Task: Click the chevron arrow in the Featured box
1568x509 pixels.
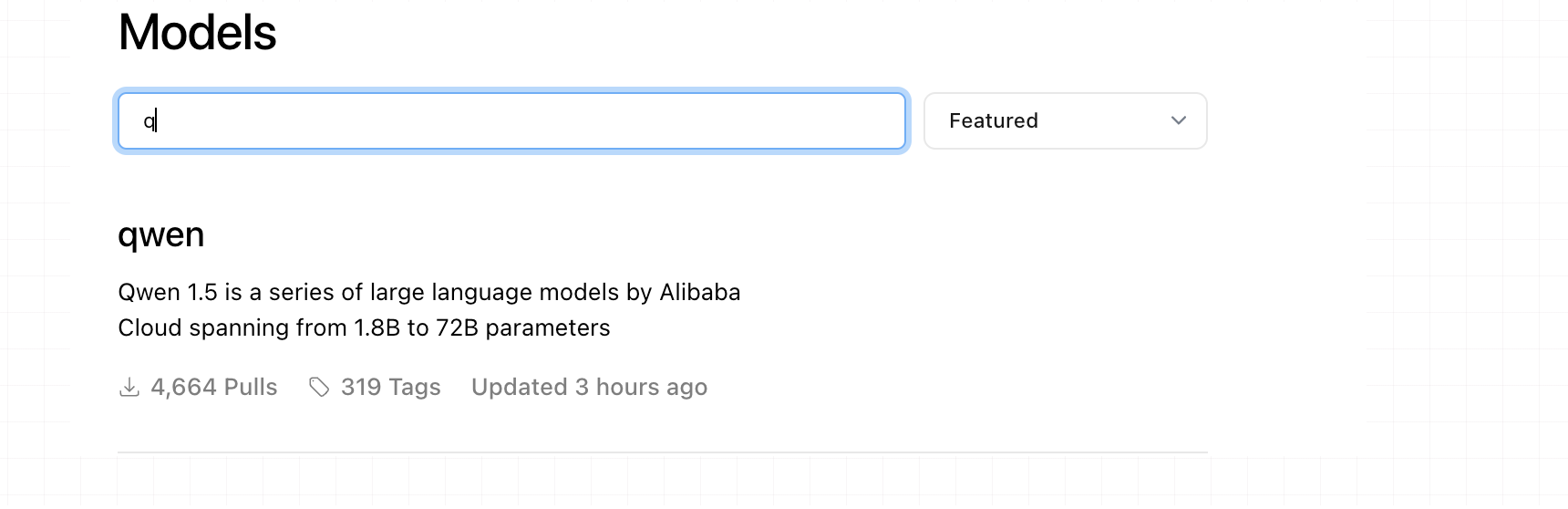Action: (x=1179, y=120)
